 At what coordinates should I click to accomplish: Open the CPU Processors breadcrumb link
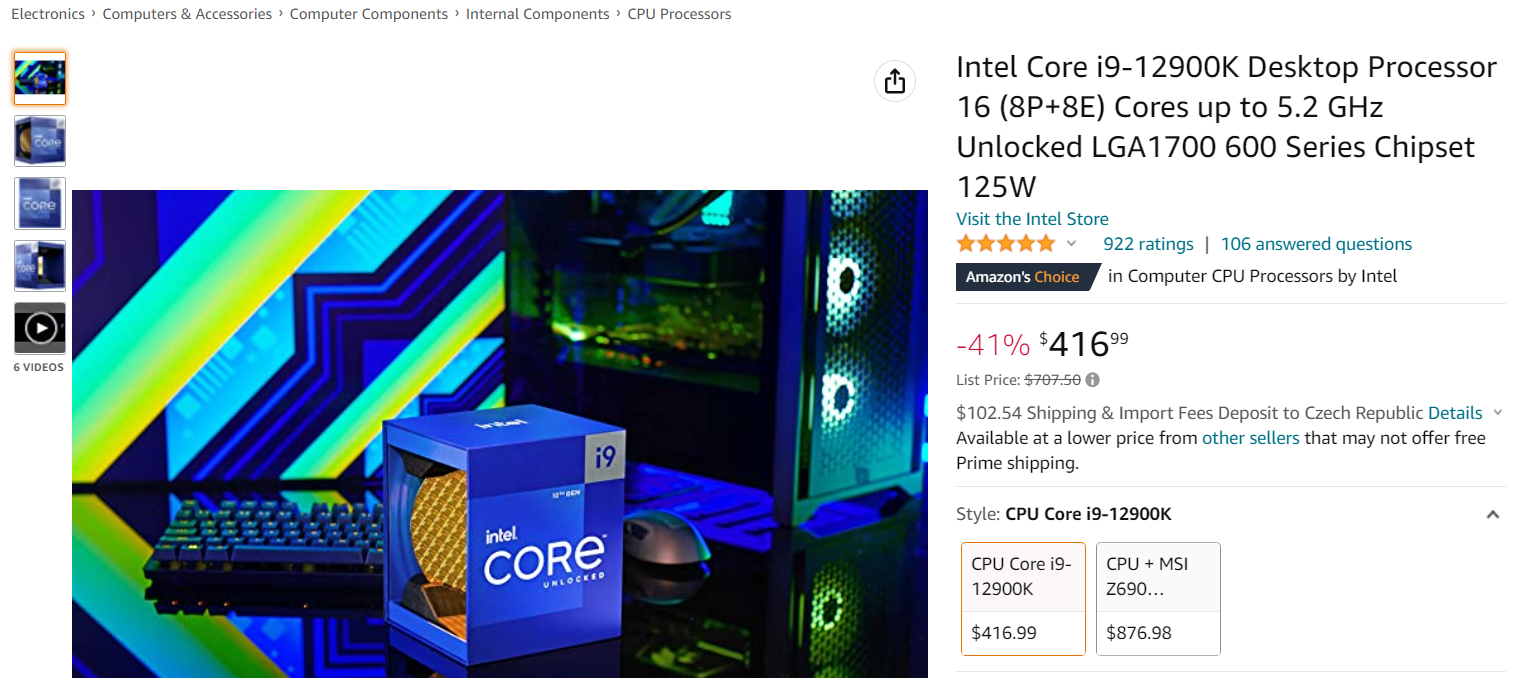(x=679, y=14)
